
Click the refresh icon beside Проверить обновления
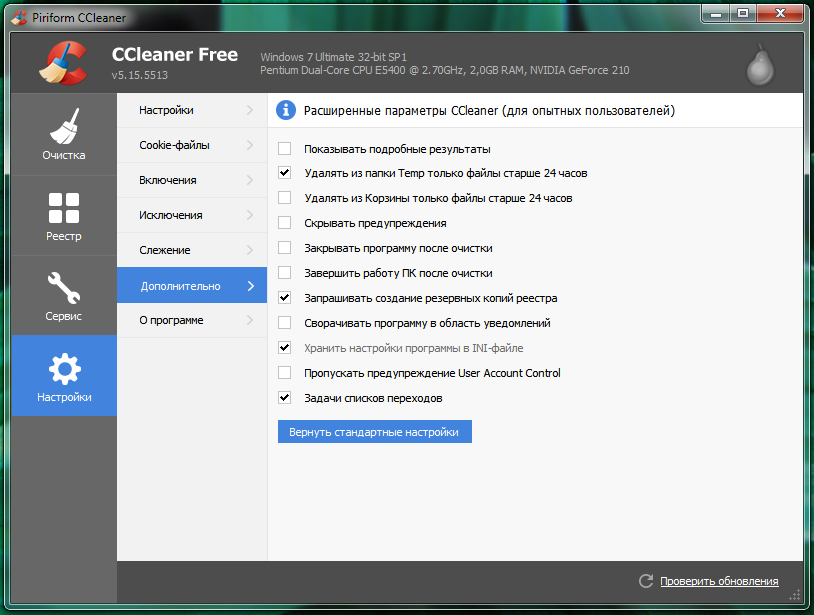[x=646, y=581]
